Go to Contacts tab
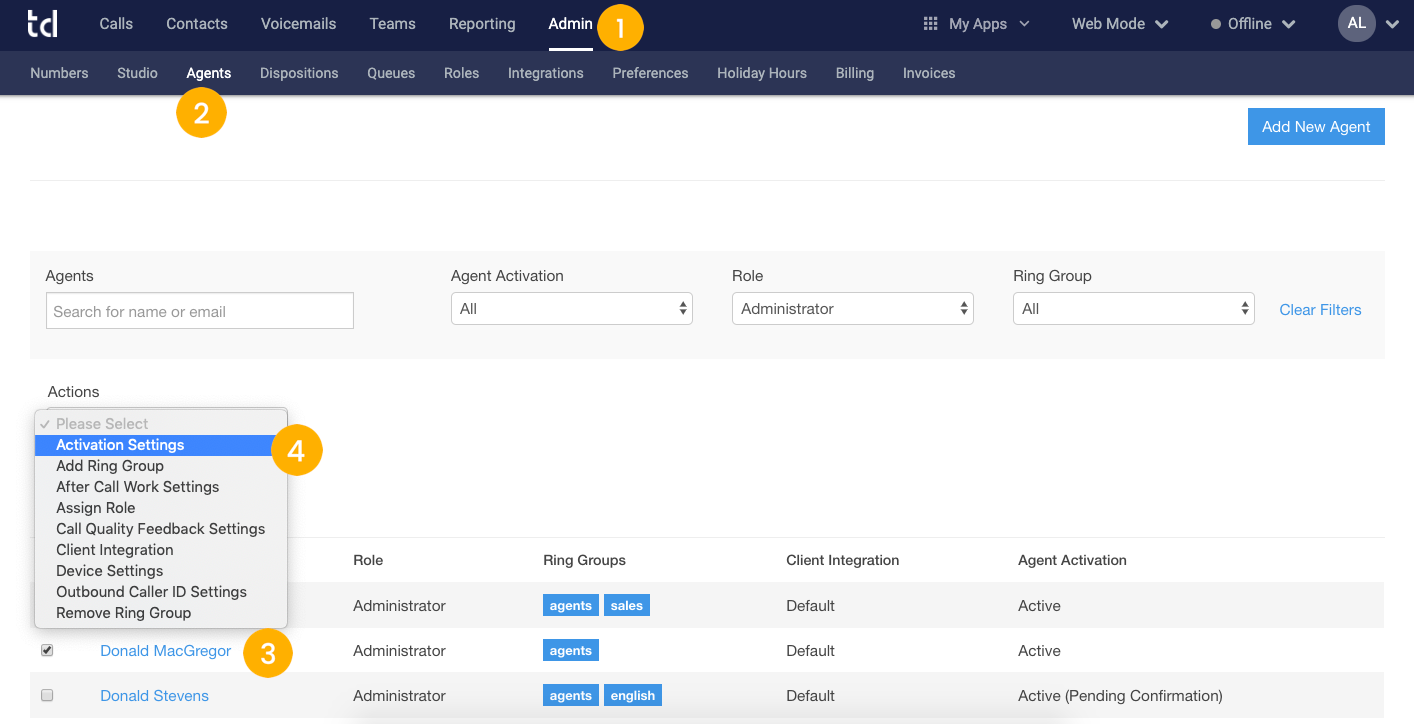The height and width of the screenshot is (724, 1414). point(197,24)
